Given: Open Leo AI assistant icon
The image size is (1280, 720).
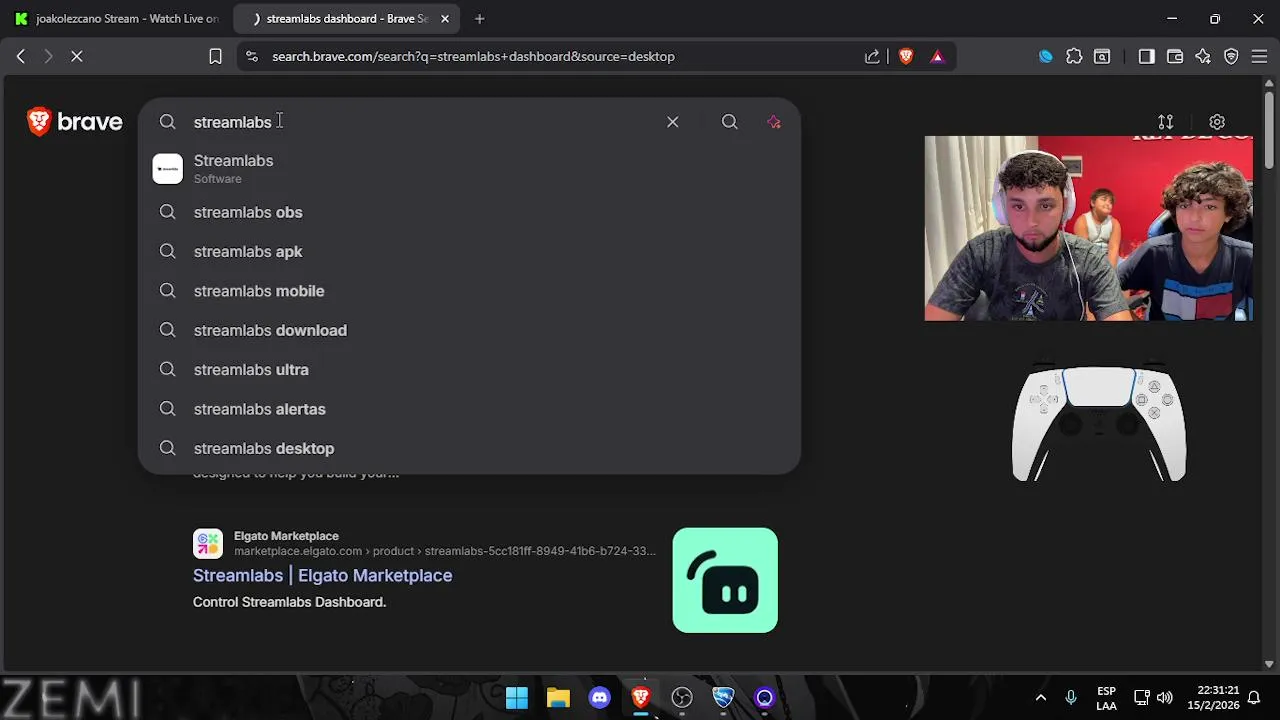Looking at the screenshot, I should click(1203, 57).
